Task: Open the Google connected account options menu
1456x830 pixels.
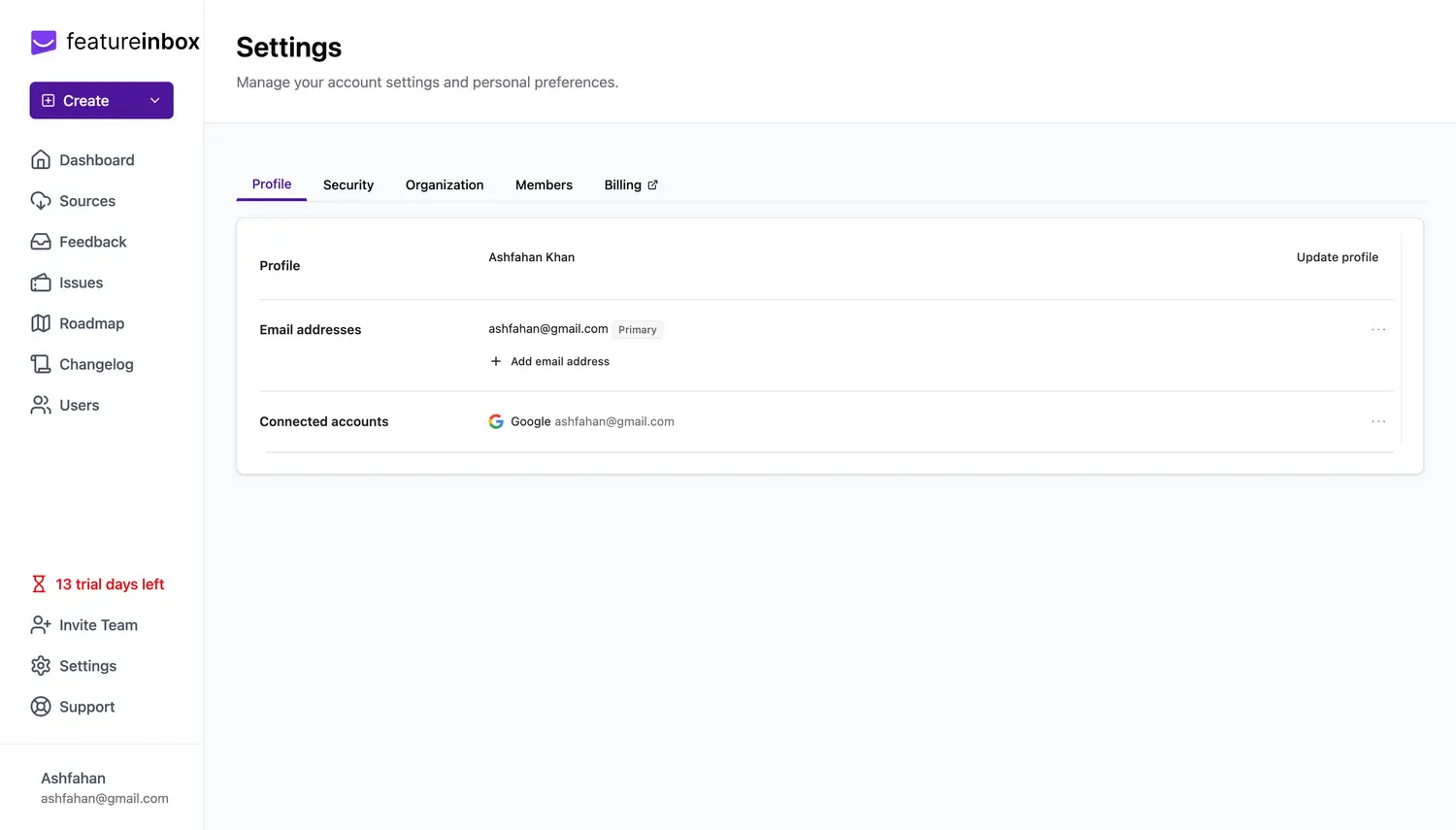Action: 1377,421
